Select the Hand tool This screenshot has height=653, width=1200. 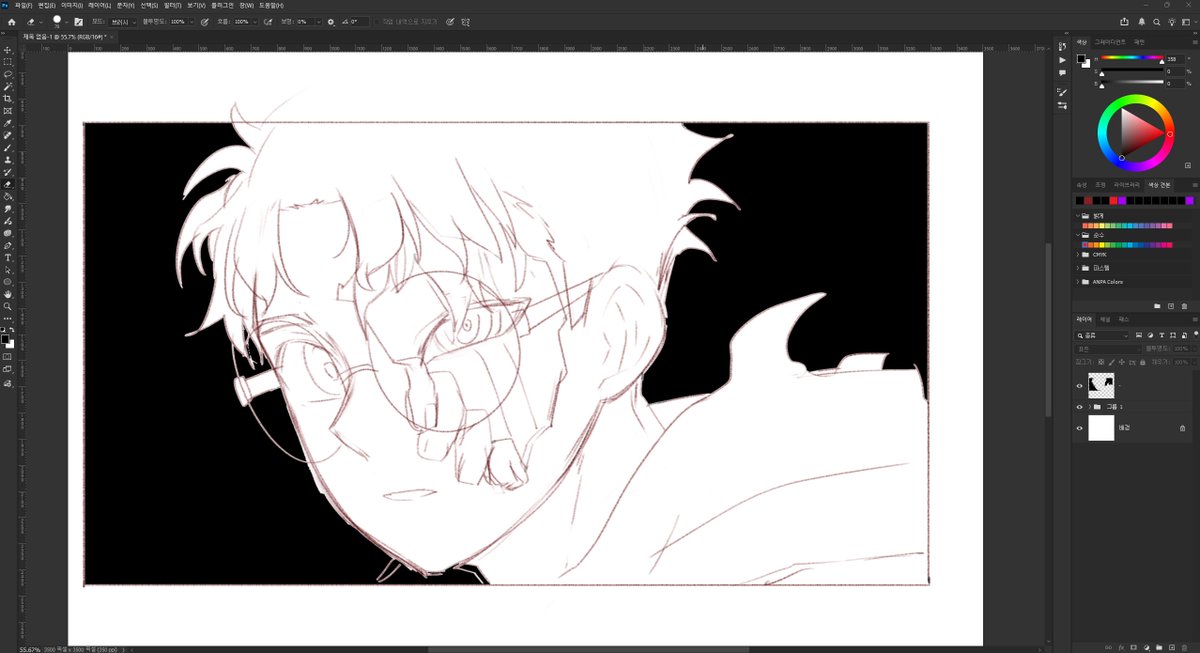tap(8, 294)
